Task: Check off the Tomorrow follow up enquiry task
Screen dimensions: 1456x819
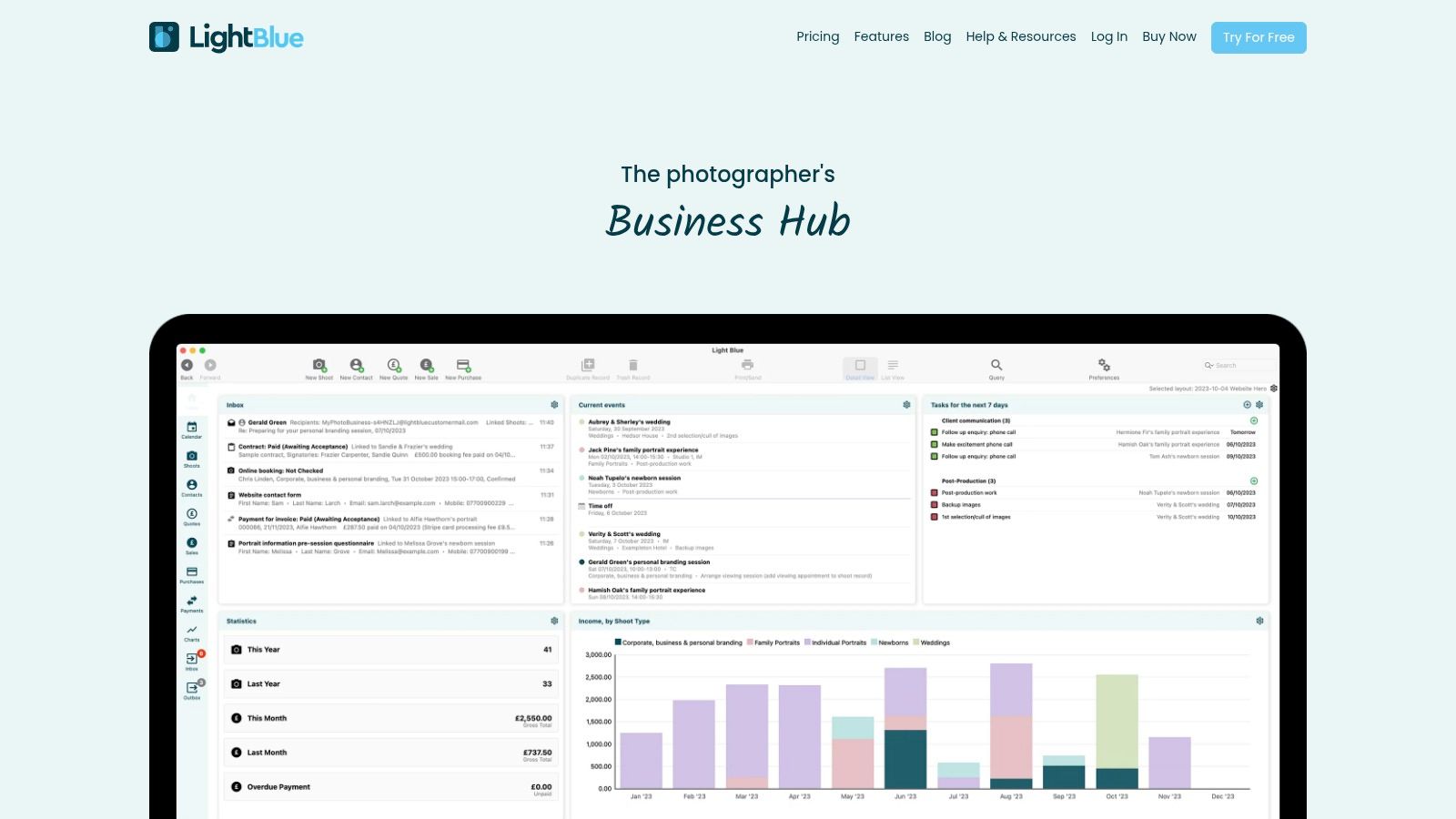Action: tap(935, 432)
